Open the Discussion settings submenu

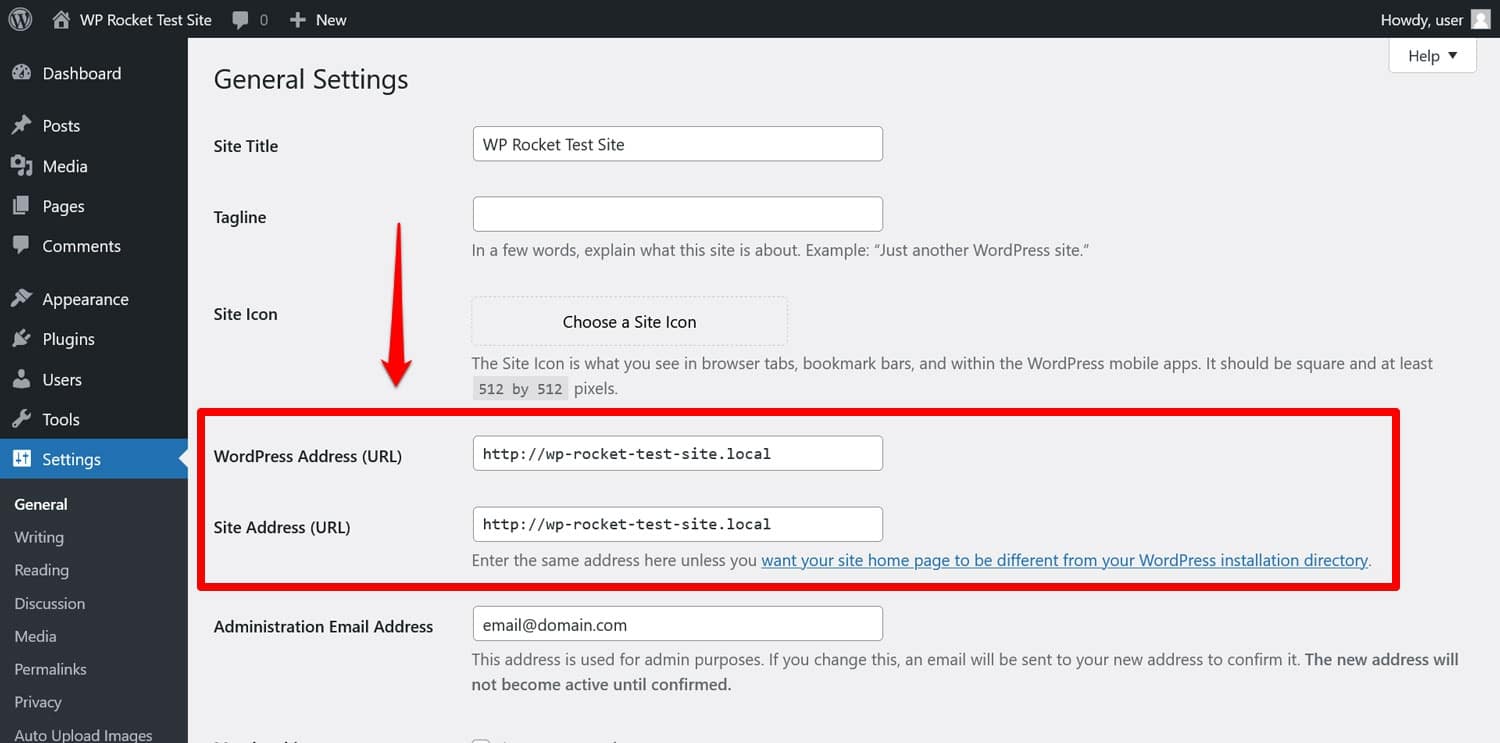tap(49, 603)
